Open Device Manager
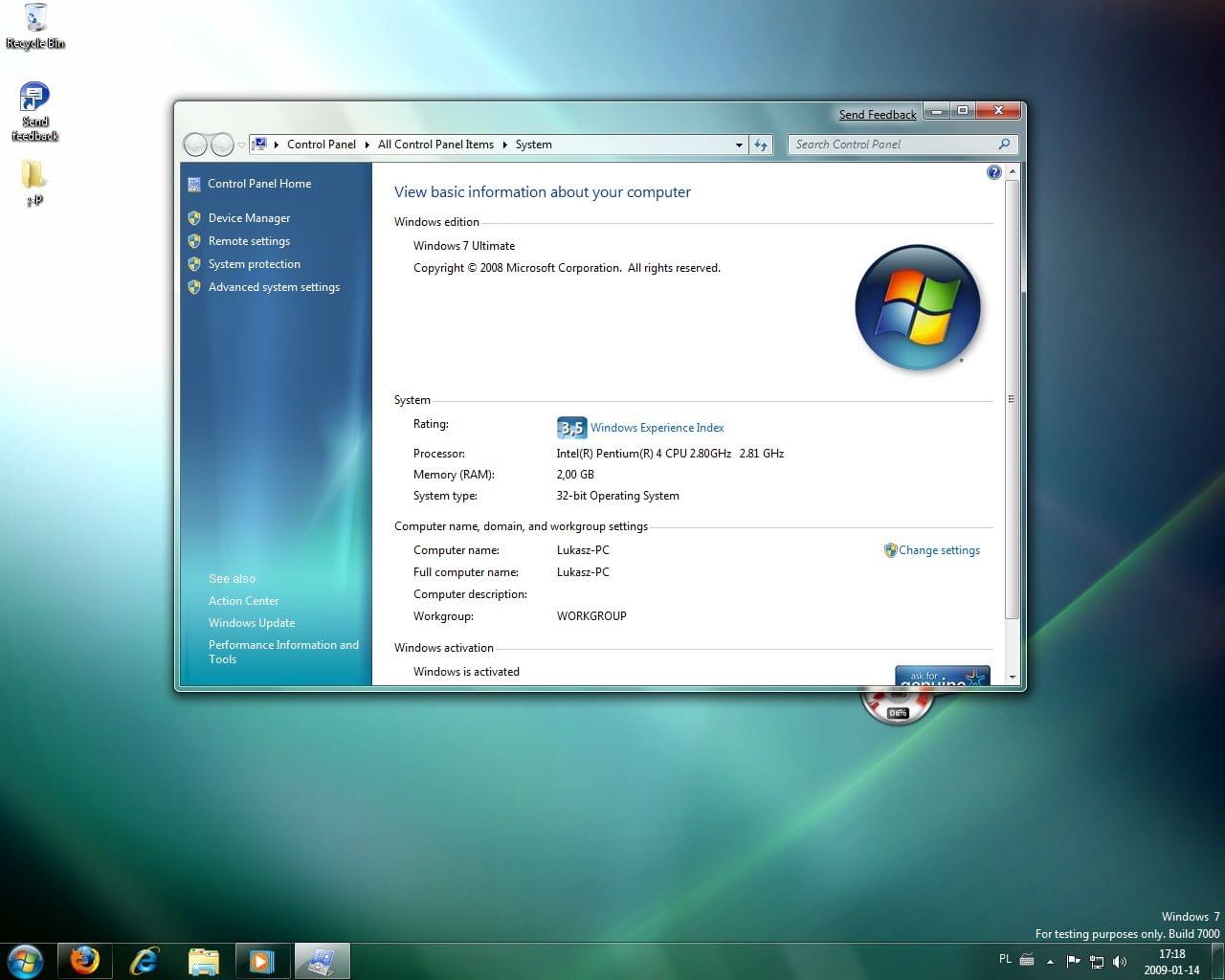 pos(249,218)
